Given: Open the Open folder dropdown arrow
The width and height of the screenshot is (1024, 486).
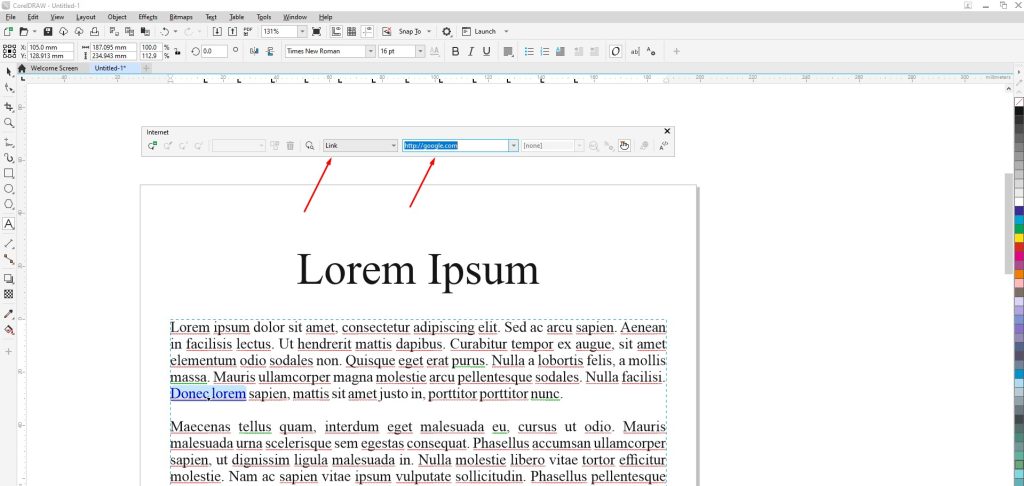Looking at the screenshot, I should 34,31.
